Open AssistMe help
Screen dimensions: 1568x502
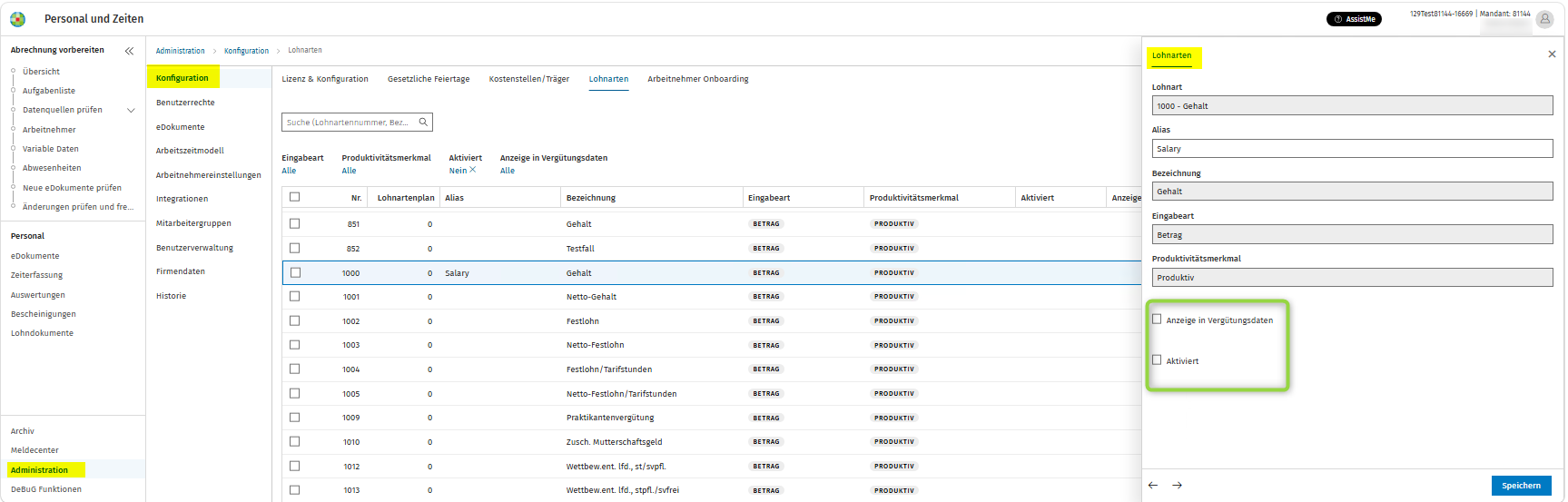click(x=1354, y=19)
